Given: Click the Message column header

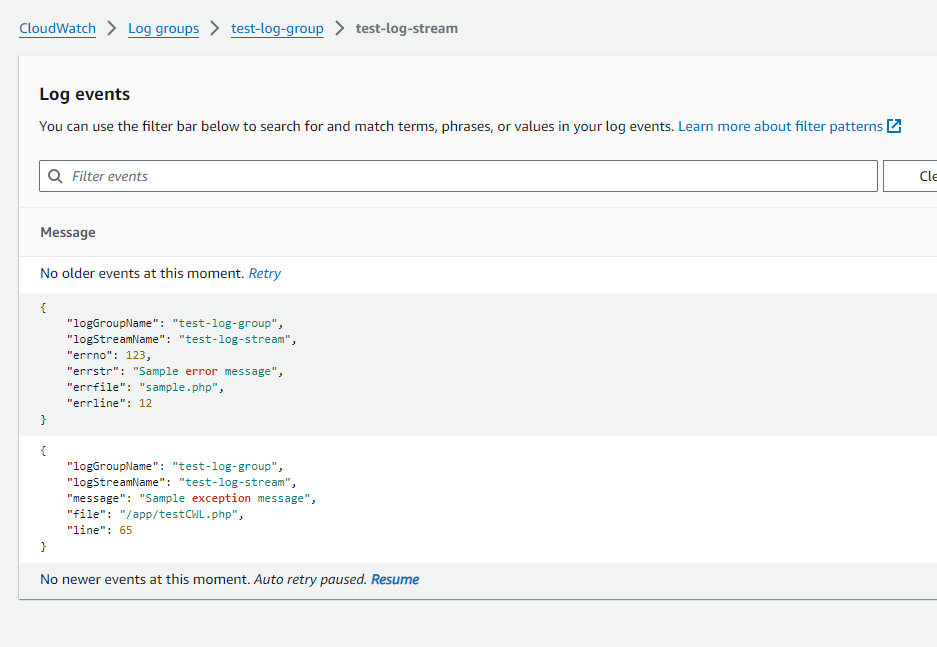Looking at the screenshot, I should pyautogui.click(x=67, y=232).
